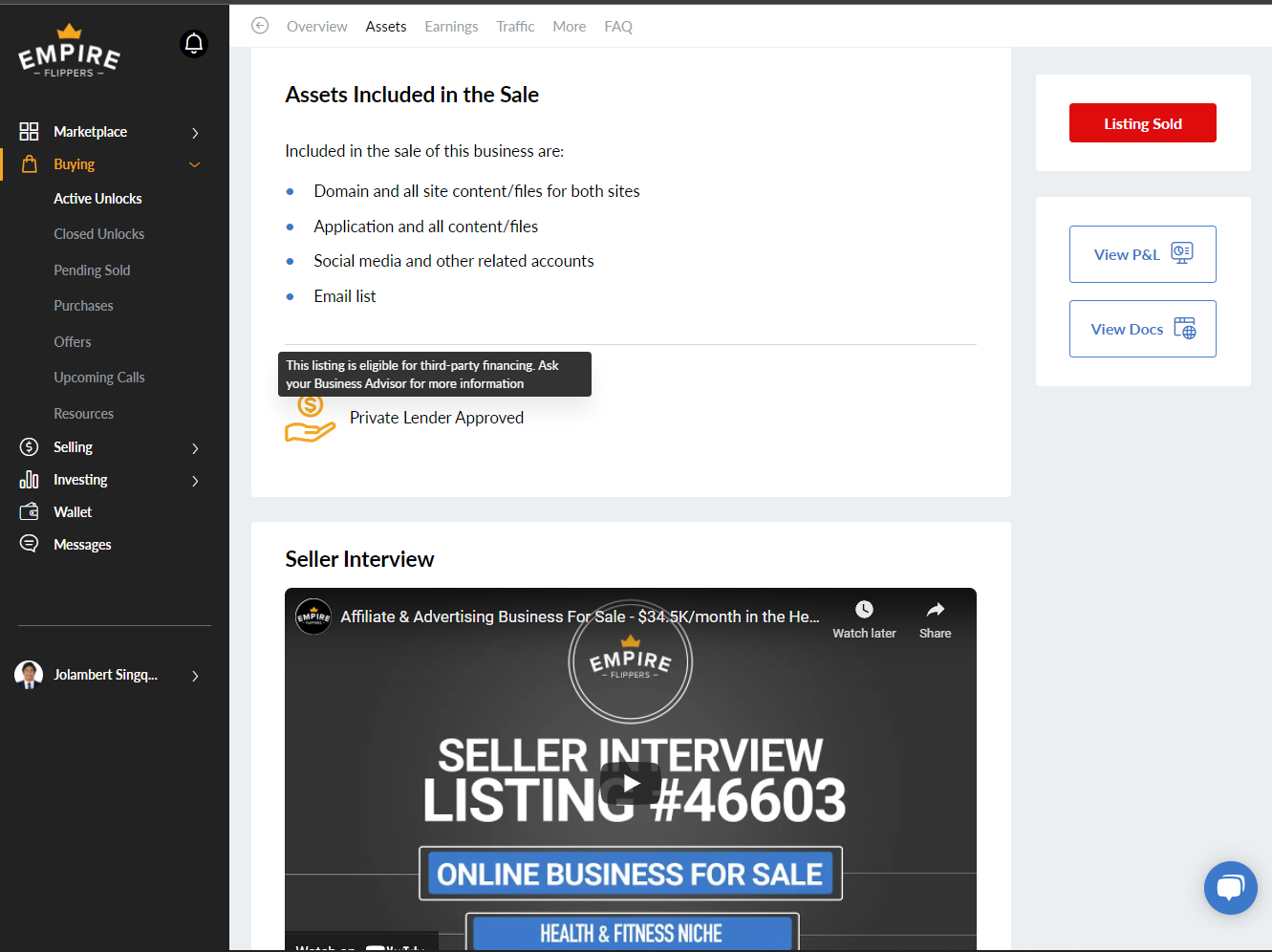Expand the Marketplace menu chevron
1272x952 pixels.
[x=195, y=133]
